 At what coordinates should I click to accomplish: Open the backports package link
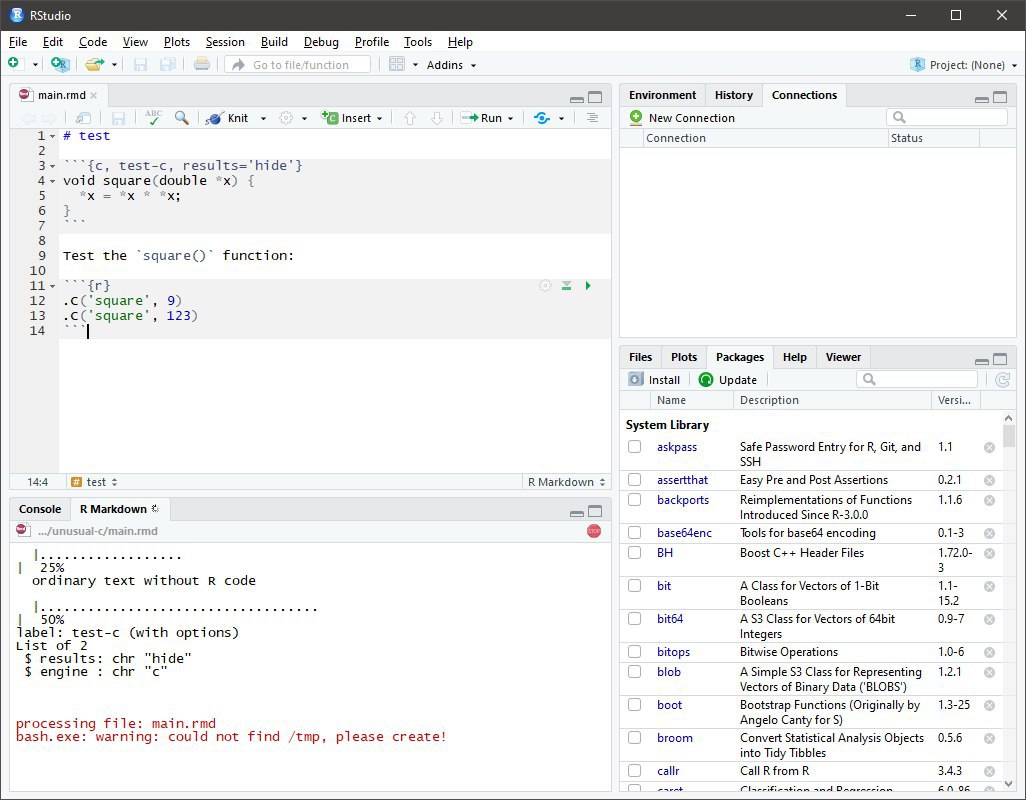[683, 500]
